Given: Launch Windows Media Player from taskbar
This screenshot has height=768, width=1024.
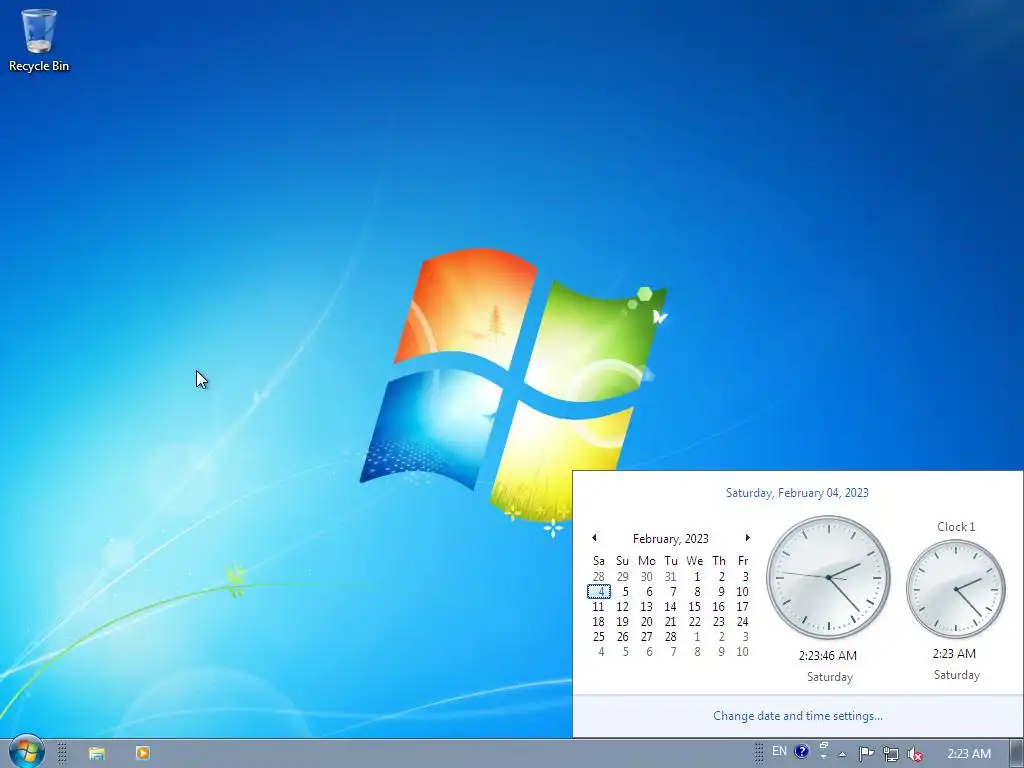Looking at the screenshot, I should pyautogui.click(x=142, y=753).
